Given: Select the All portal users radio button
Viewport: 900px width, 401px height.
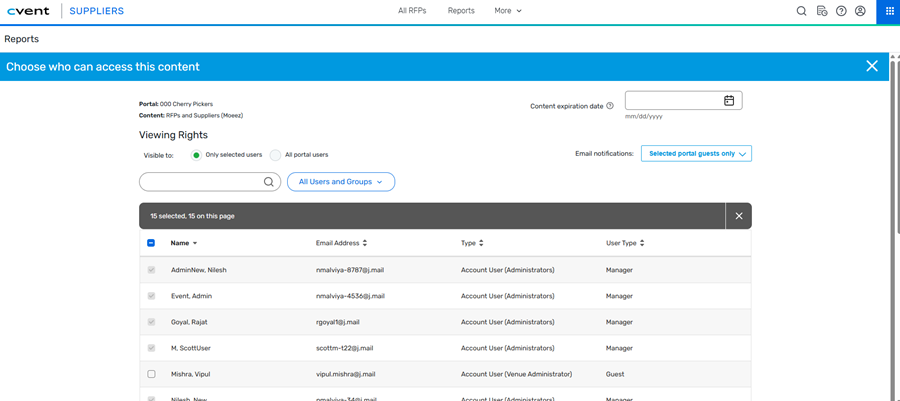Looking at the screenshot, I should click(x=275, y=155).
